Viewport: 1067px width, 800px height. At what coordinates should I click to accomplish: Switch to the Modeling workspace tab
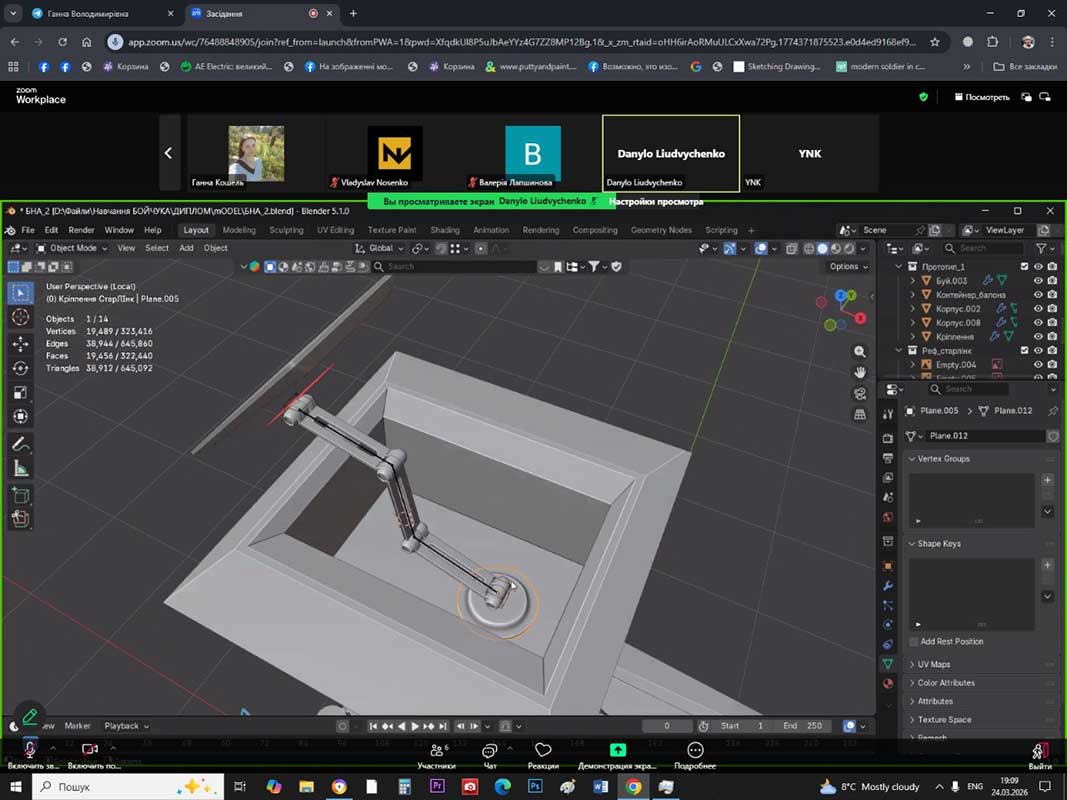(x=239, y=230)
